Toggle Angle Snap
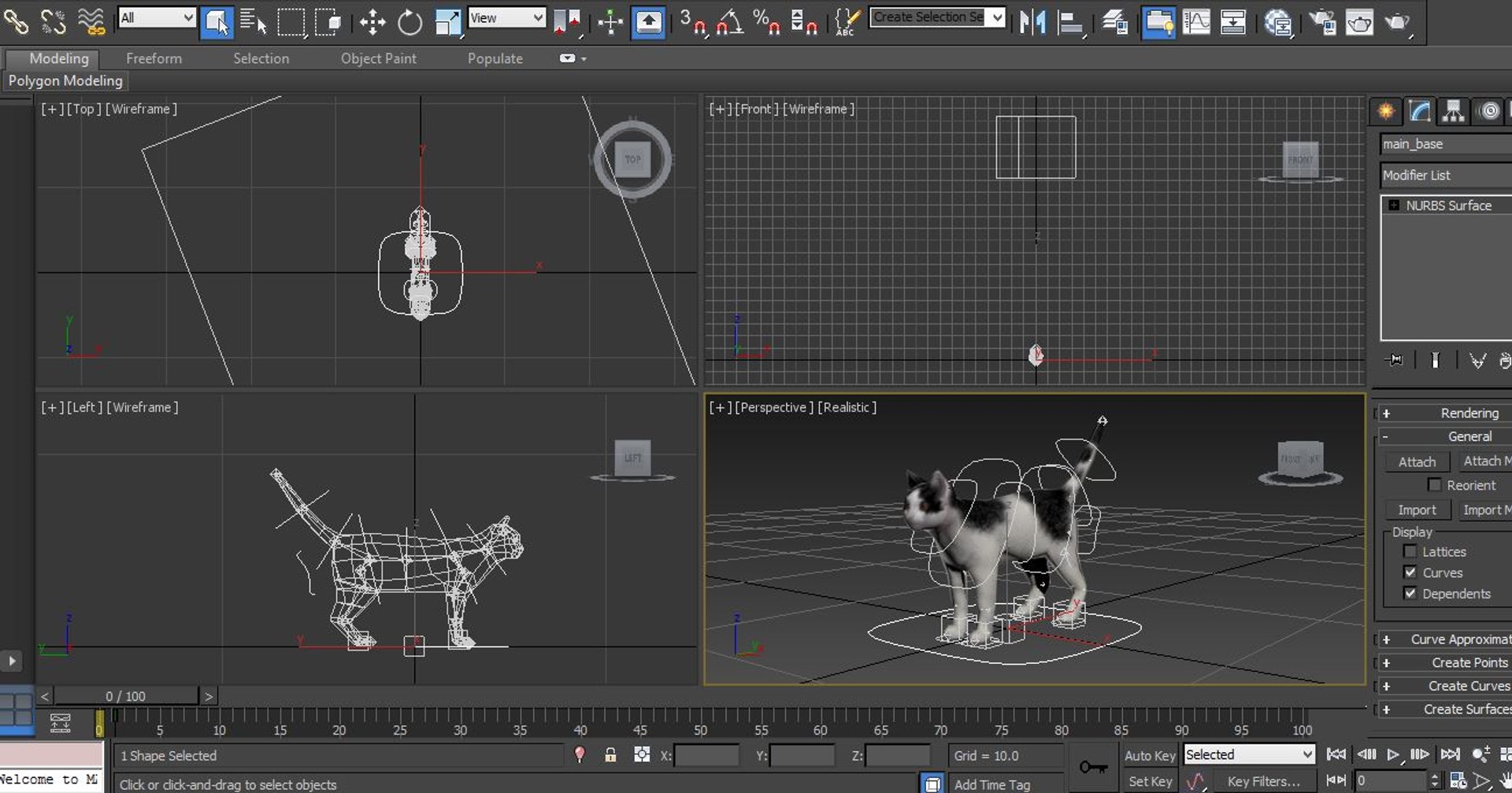Screen dimensions: 1512x793 [730, 21]
